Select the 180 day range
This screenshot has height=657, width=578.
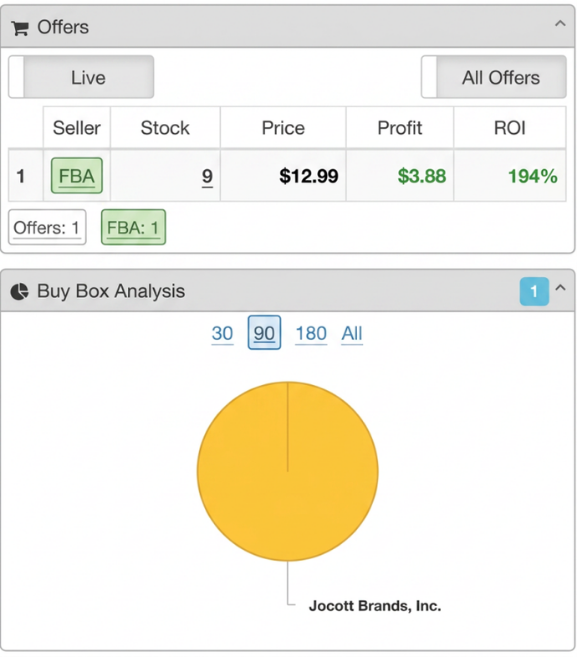click(311, 334)
